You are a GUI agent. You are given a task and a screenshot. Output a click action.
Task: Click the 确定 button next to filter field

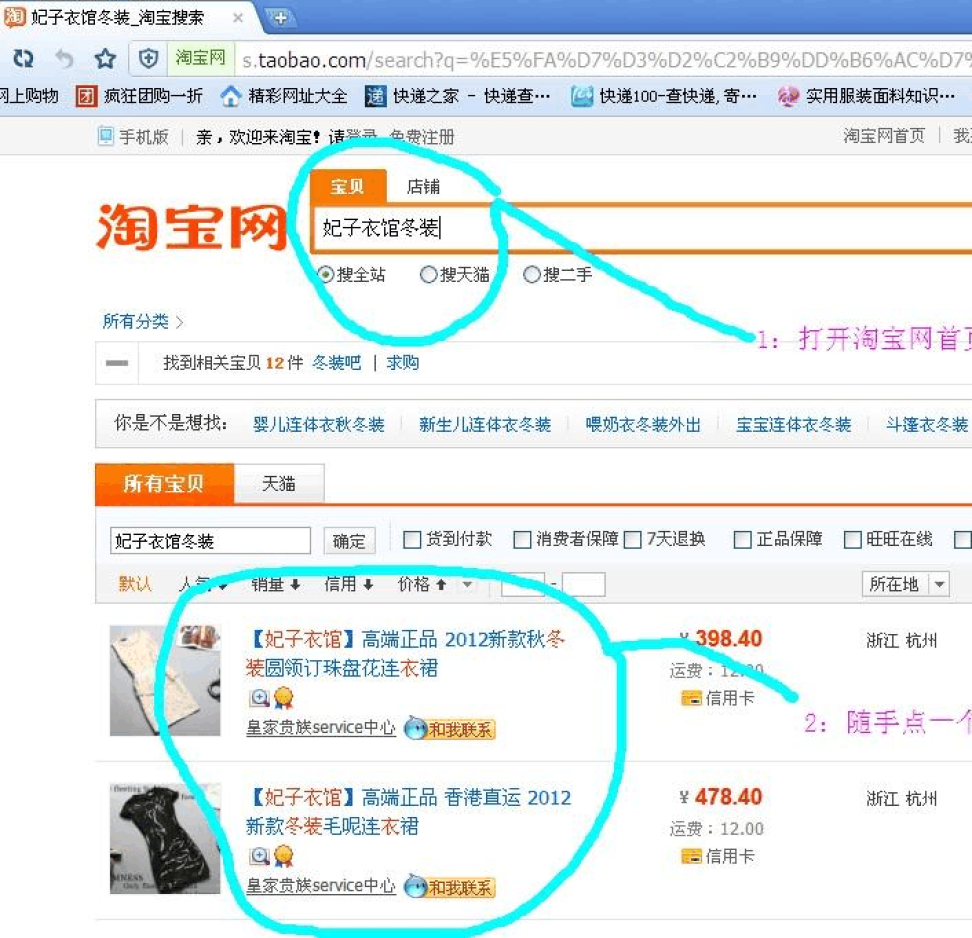tap(349, 541)
